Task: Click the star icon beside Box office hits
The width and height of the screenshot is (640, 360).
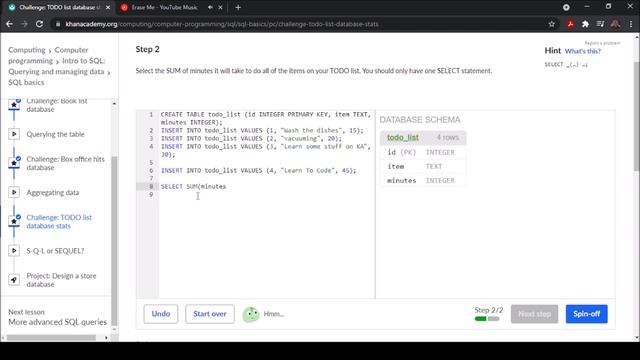Action: click(14, 163)
